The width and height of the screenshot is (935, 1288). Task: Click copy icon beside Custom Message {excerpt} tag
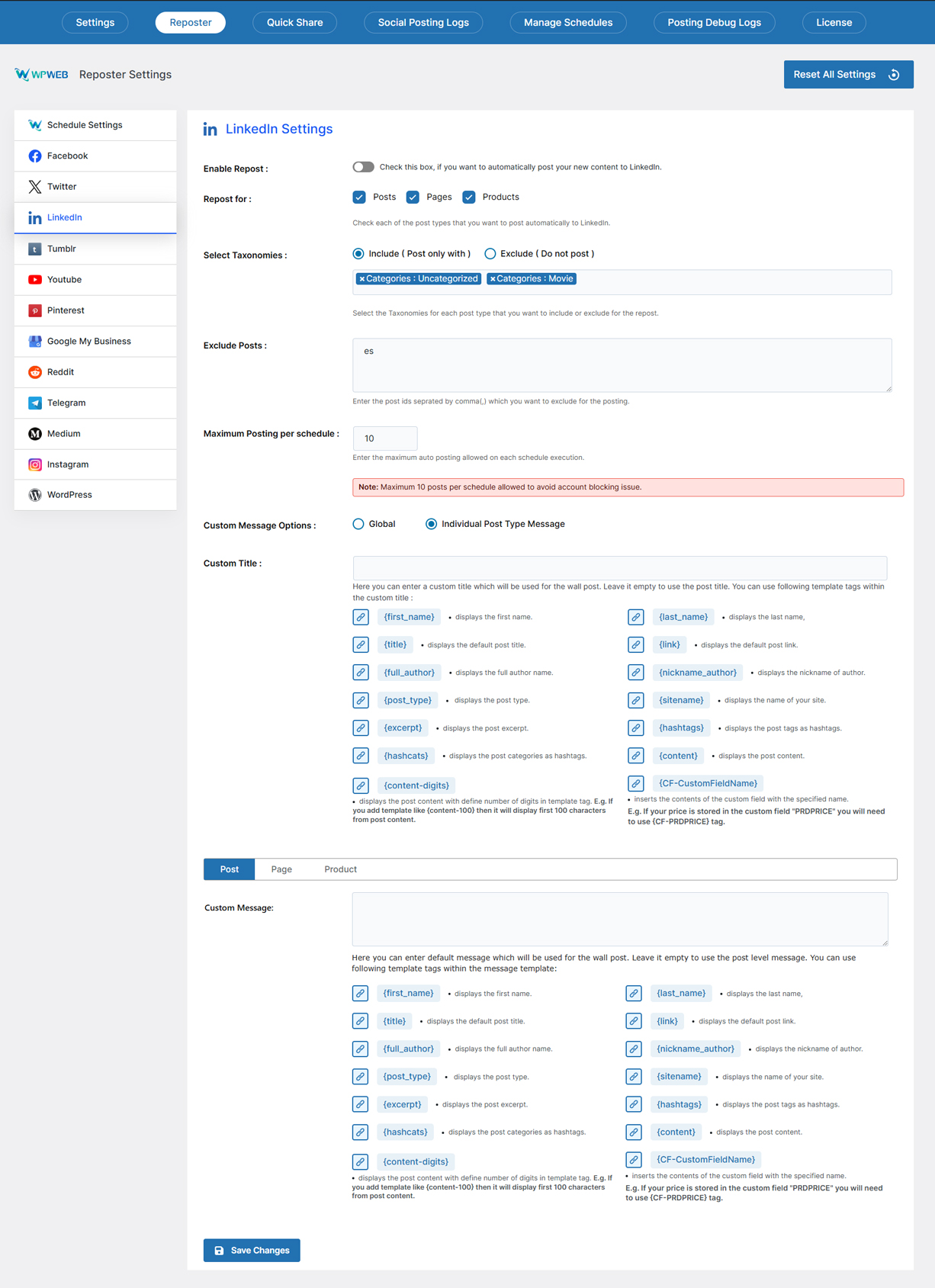[360, 1104]
